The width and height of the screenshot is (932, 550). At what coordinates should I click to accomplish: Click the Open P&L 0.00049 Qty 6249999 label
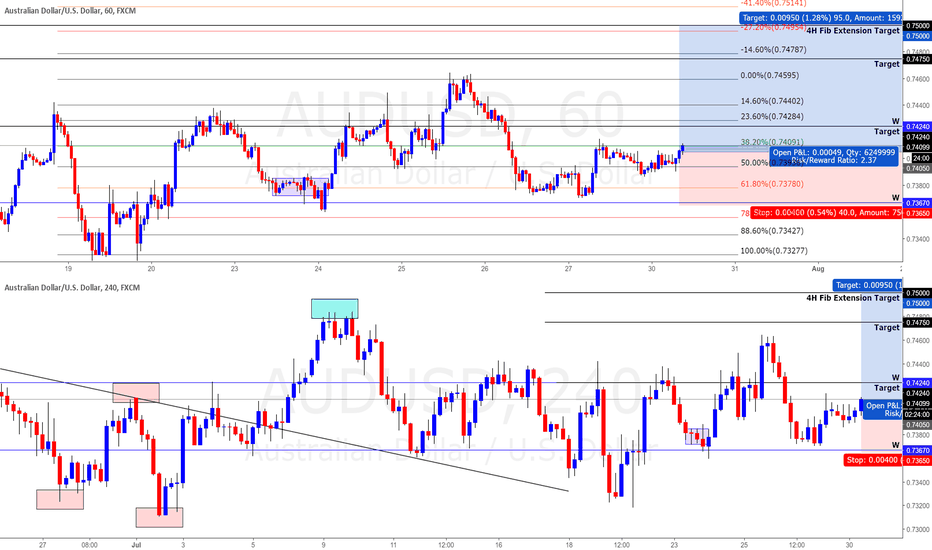(834, 156)
